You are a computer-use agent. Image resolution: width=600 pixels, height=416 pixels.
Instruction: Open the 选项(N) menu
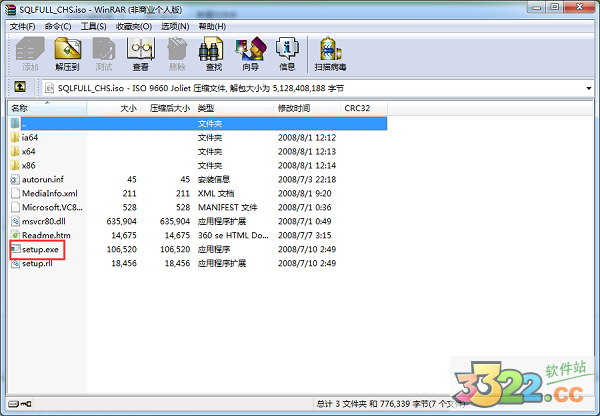(x=175, y=26)
